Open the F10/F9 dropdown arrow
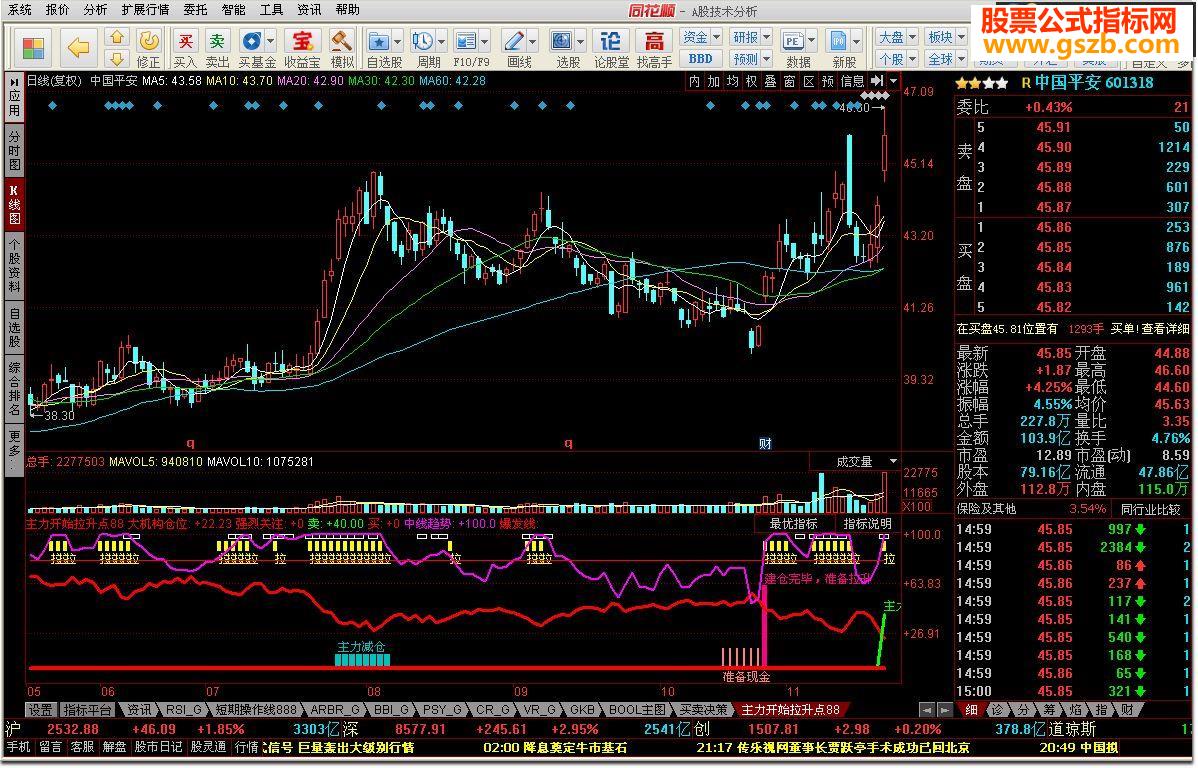Screen dimensions: 1198x768 (x=484, y=41)
